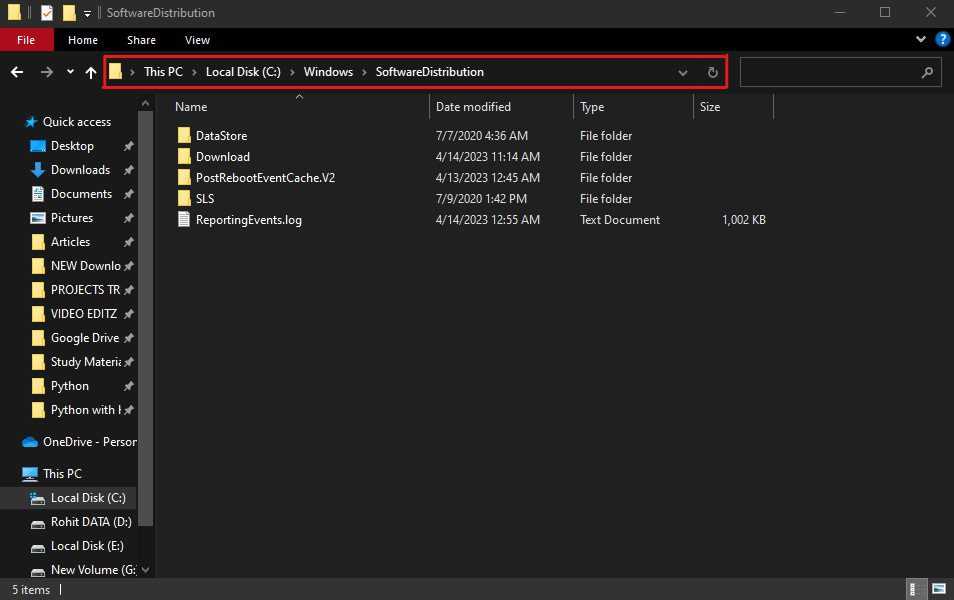Sort by the Date modified column
This screenshot has width=954, height=600.
(x=473, y=106)
